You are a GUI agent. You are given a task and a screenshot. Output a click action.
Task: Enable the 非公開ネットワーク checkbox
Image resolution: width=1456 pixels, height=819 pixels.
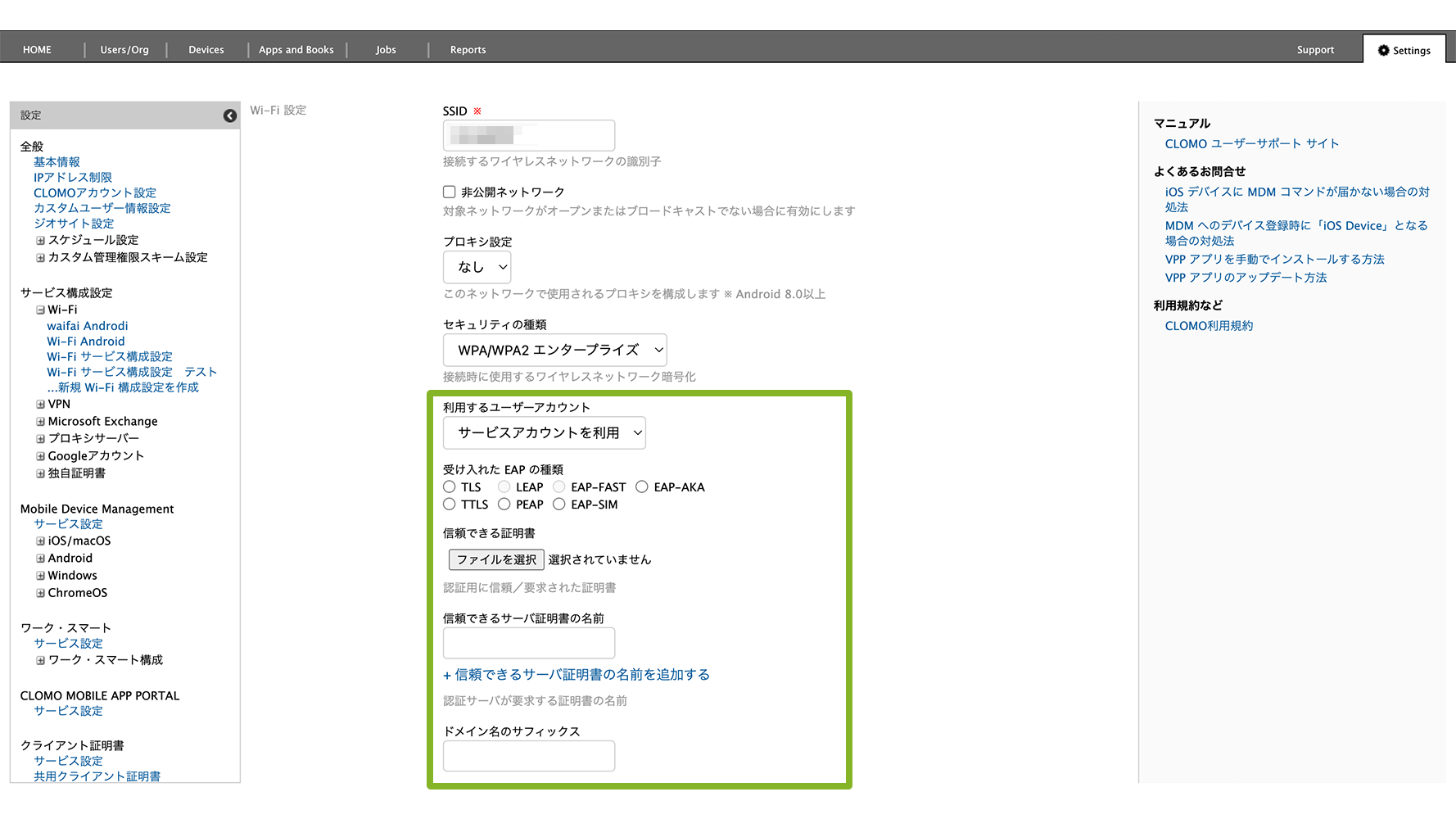449,192
